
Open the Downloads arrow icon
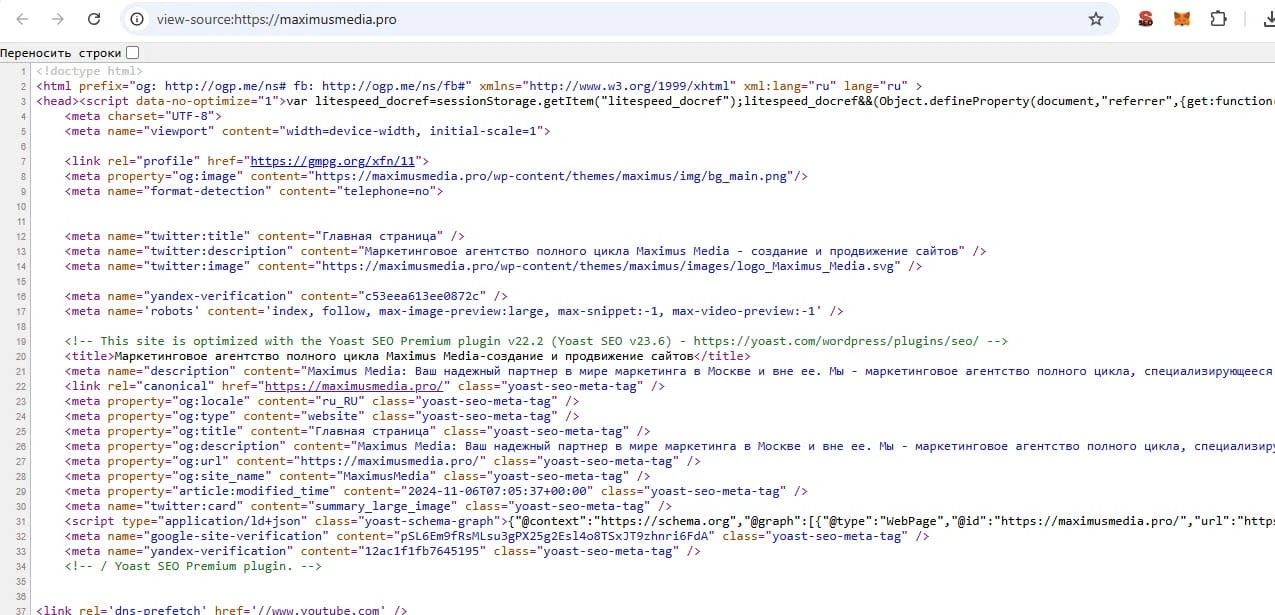click(1267, 19)
